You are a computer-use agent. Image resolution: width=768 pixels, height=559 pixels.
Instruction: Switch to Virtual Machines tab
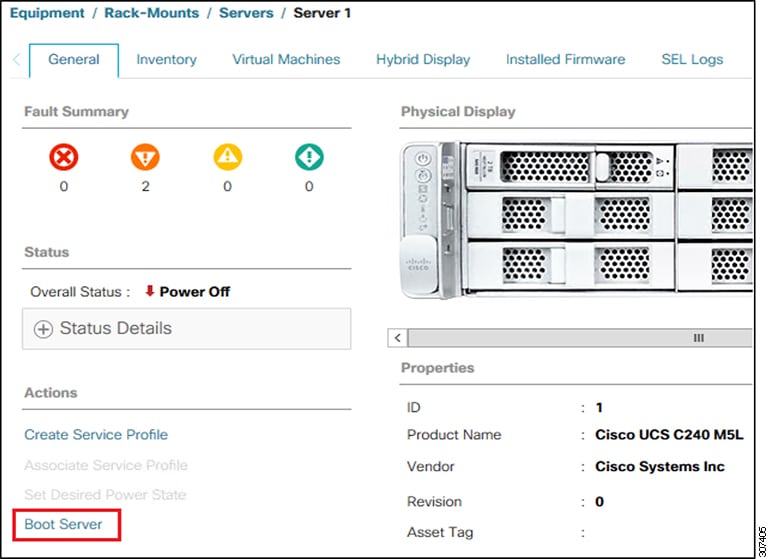click(286, 59)
